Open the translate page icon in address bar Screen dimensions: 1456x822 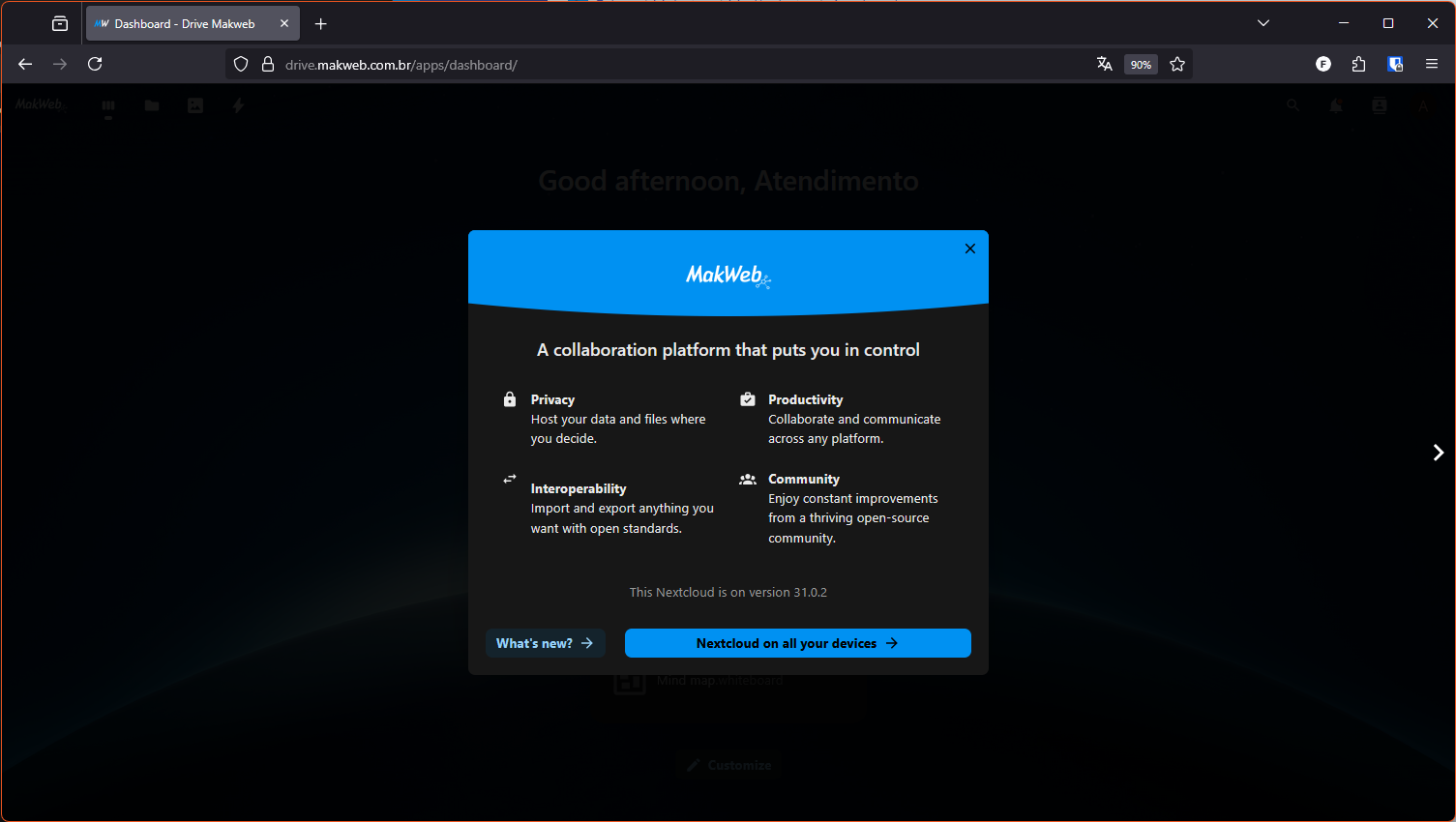click(x=1104, y=64)
